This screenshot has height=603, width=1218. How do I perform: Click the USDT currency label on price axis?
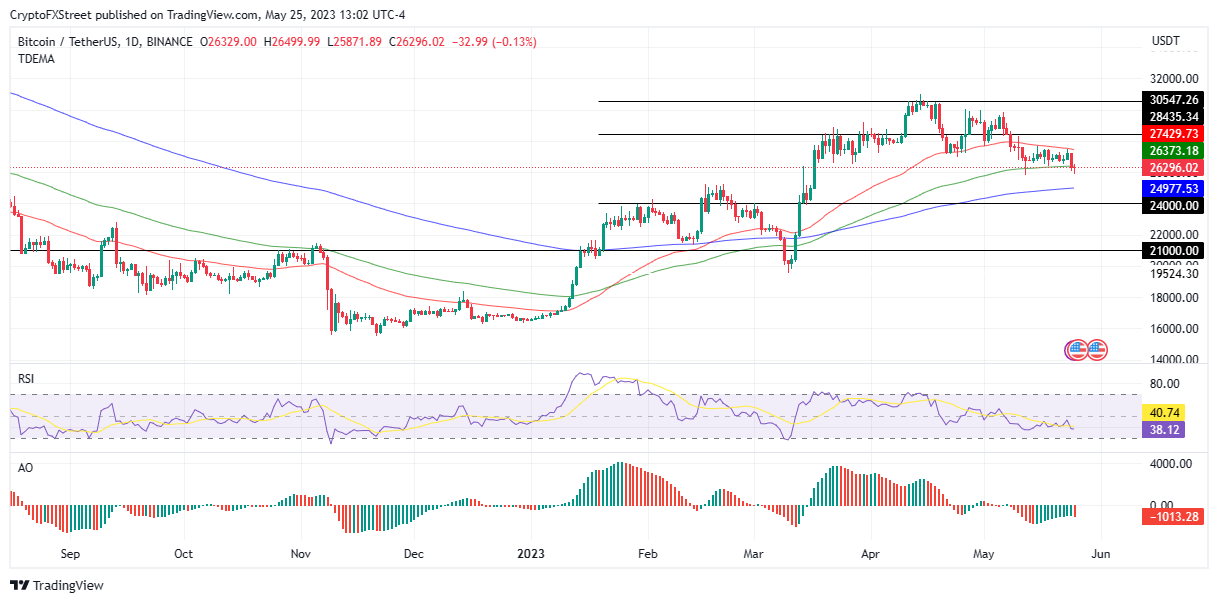pos(1166,41)
